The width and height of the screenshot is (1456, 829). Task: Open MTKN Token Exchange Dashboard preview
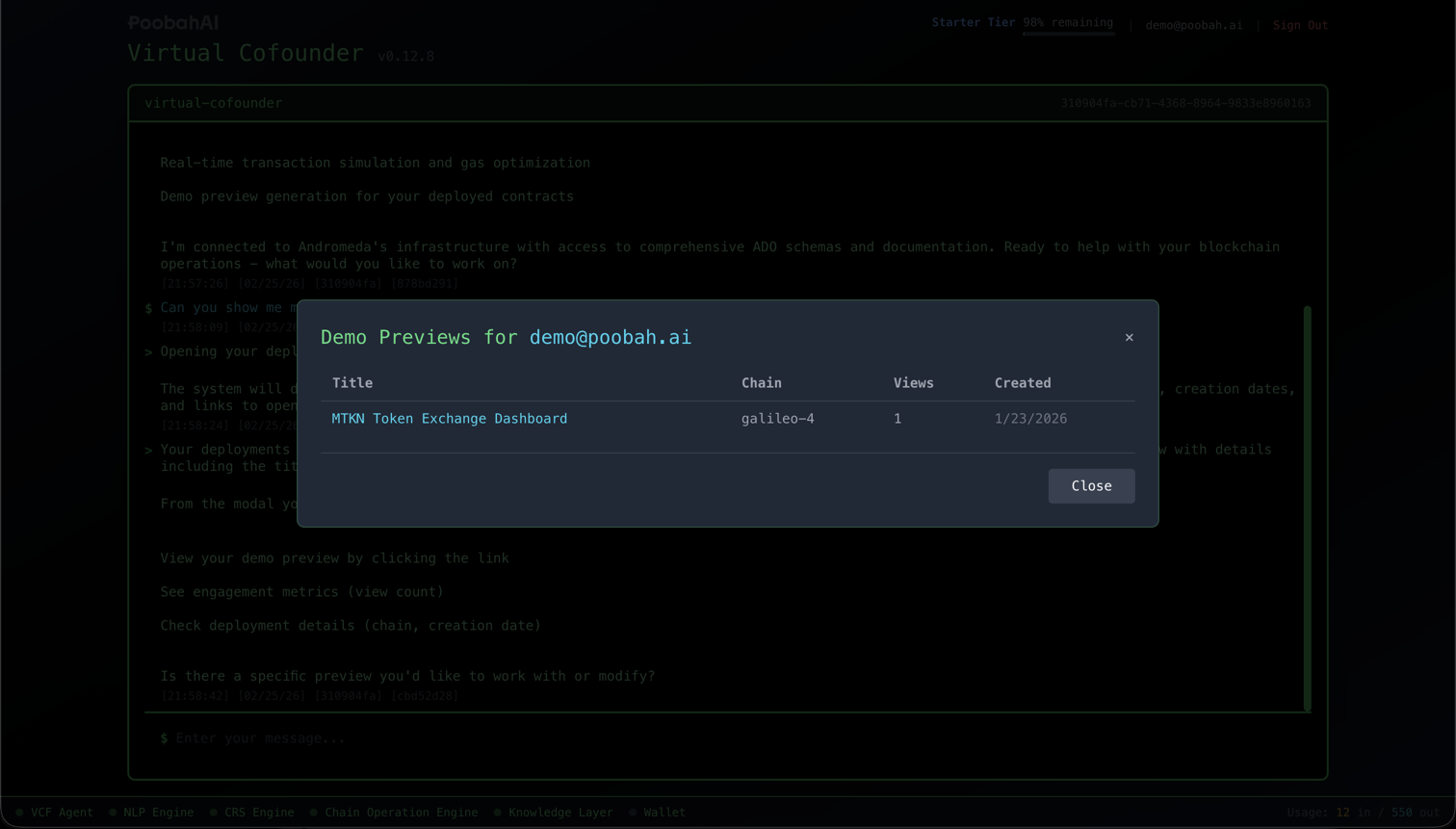pos(449,418)
